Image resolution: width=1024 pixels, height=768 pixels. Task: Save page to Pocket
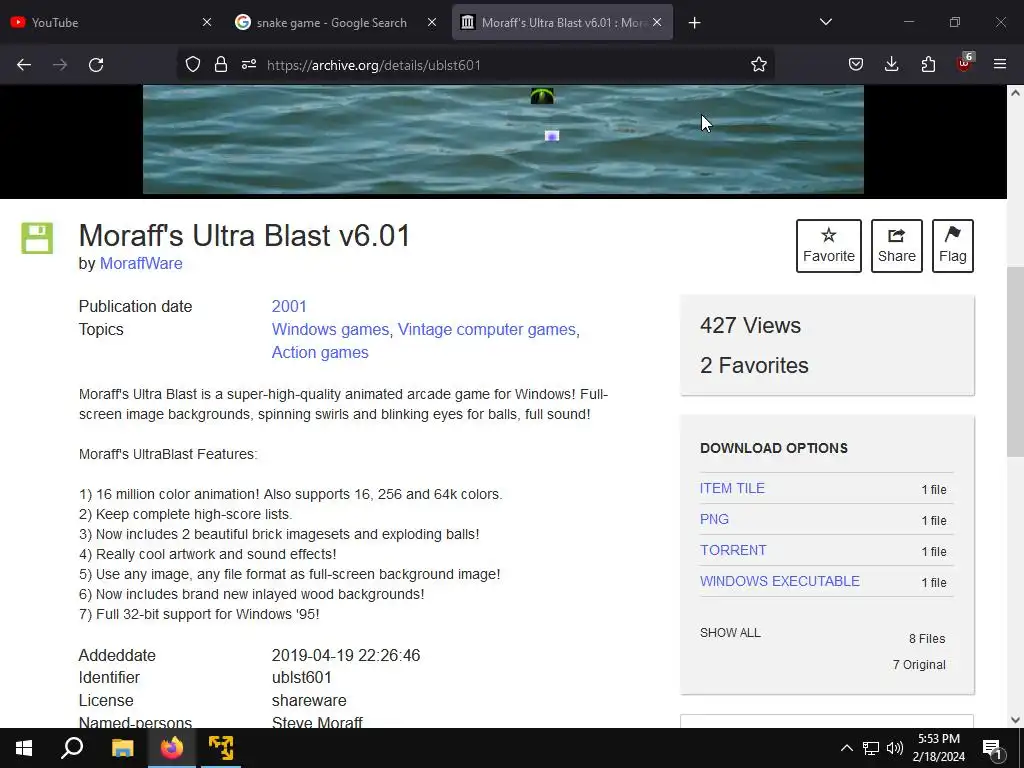coord(856,65)
